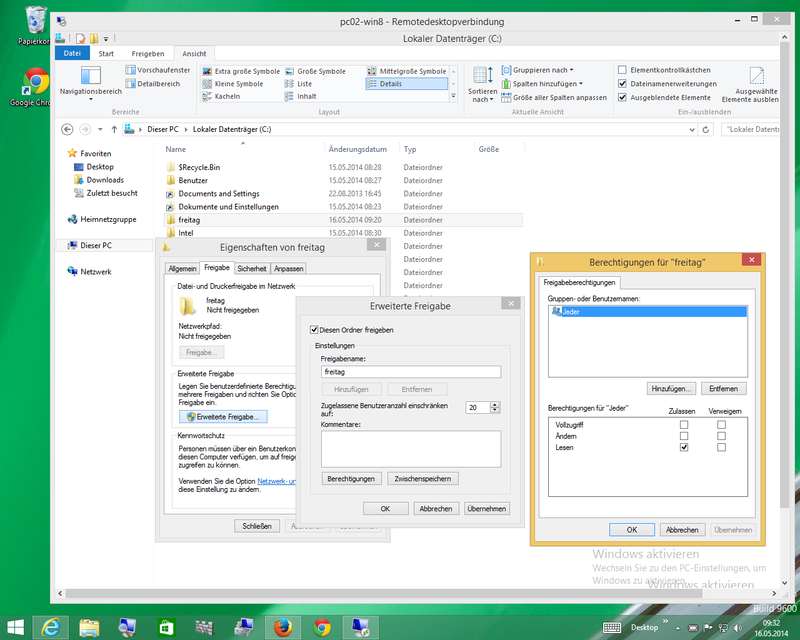
Task: Open Firefox from the taskbar
Action: tap(284, 627)
